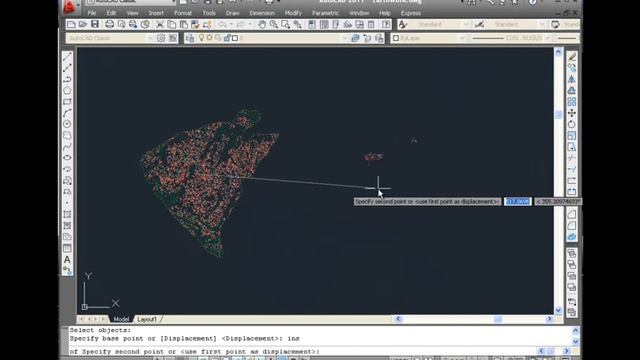Open the dimension style Standard dropdown
640x360 pixels.
542,24
